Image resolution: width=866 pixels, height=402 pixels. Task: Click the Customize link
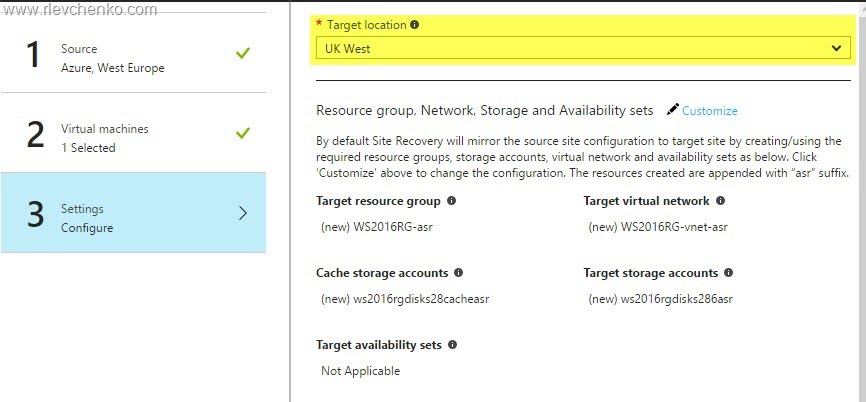tap(710, 111)
